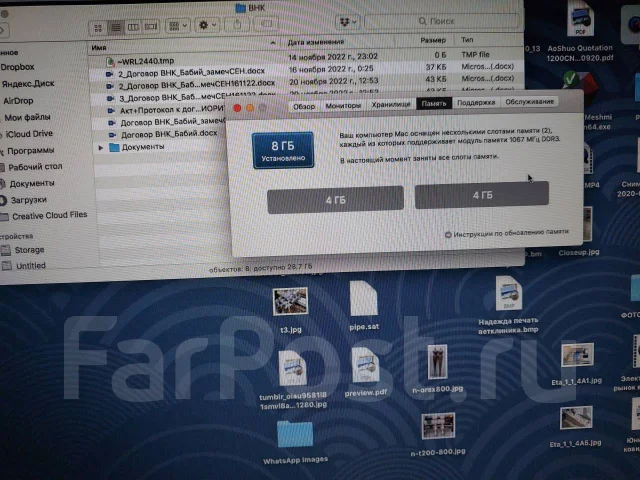
Task: Open Рабочий стол in the sidebar
Action: pos(35,167)
